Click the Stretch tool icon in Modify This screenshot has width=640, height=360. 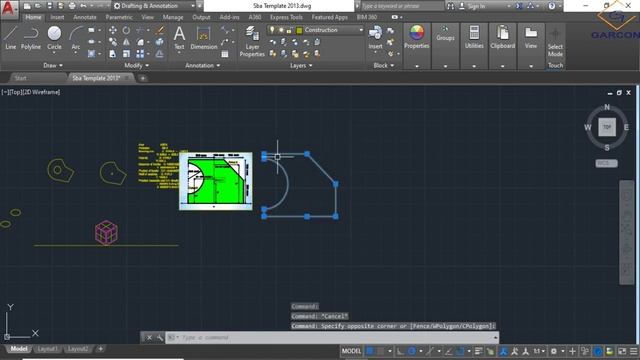point(113,54)
